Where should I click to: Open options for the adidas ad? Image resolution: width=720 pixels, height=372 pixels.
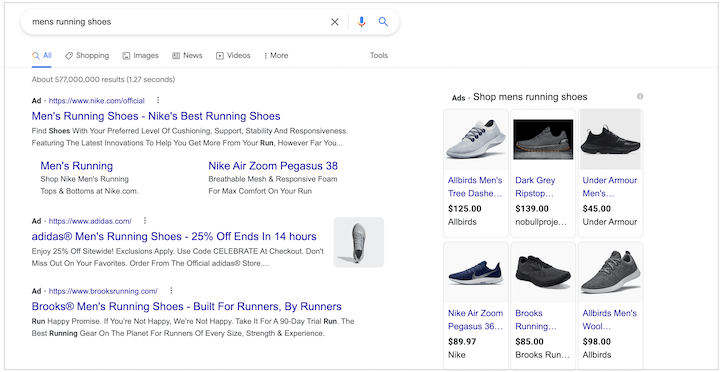pos(145,221)
